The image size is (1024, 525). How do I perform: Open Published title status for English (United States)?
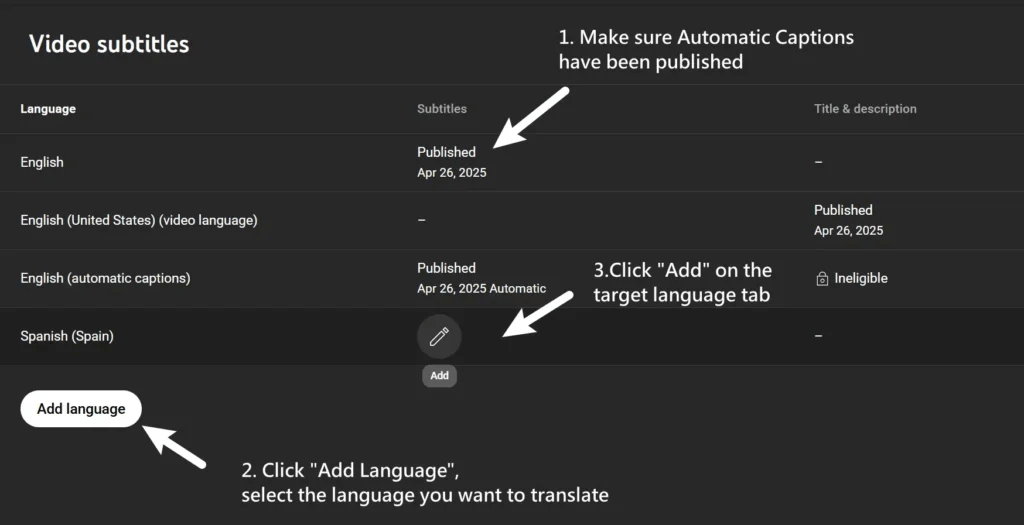tap(843, 211)
